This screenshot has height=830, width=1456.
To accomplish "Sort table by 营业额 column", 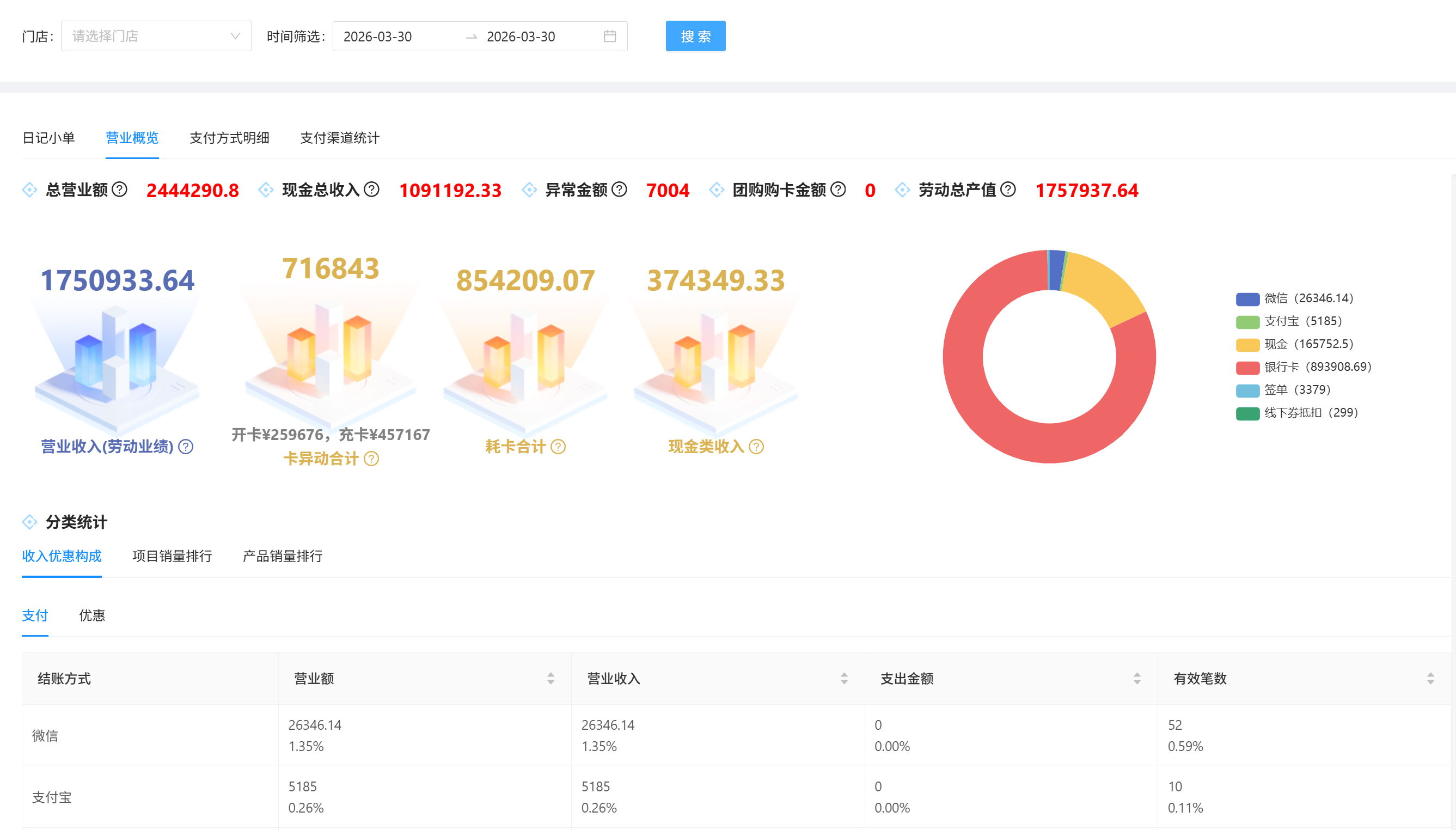I will coord(550,679).
